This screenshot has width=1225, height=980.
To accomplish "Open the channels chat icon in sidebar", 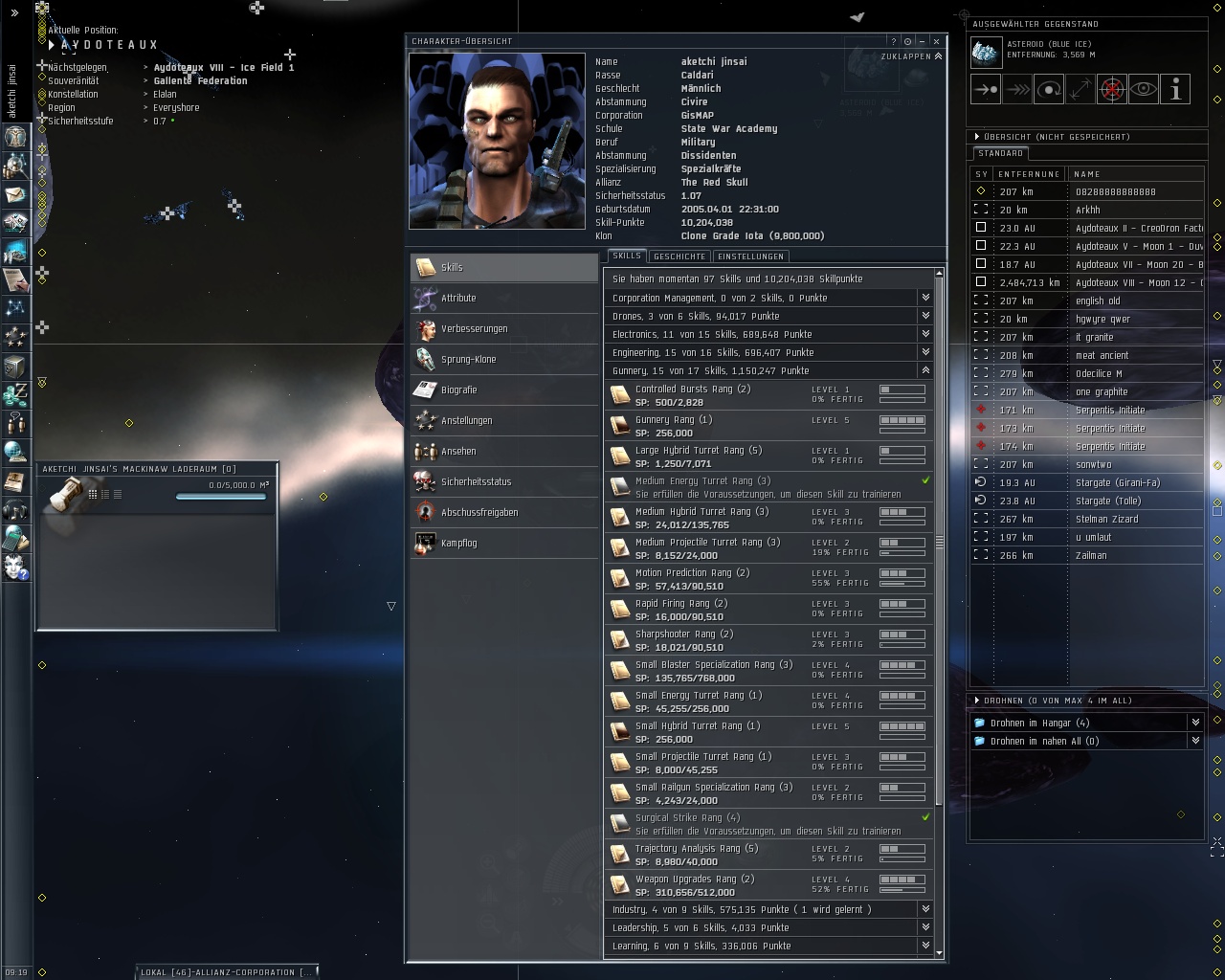I will coord(15,424).
